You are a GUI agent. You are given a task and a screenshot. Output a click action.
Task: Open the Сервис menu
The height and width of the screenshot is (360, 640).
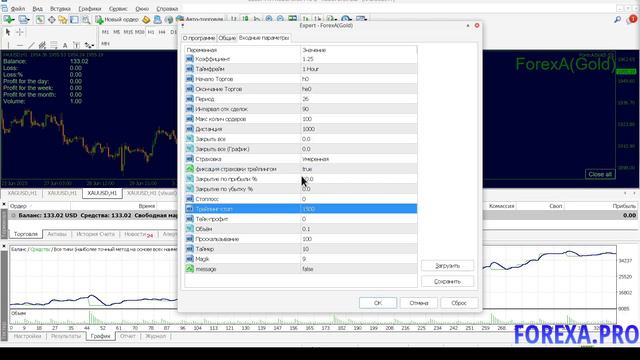(118, 8)
